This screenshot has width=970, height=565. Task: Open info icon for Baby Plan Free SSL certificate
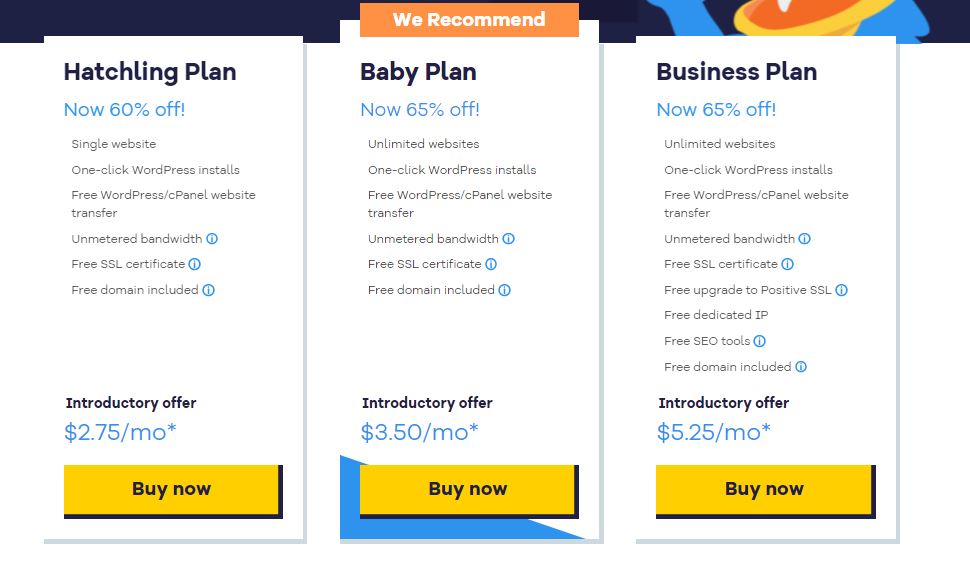[491, 264]
